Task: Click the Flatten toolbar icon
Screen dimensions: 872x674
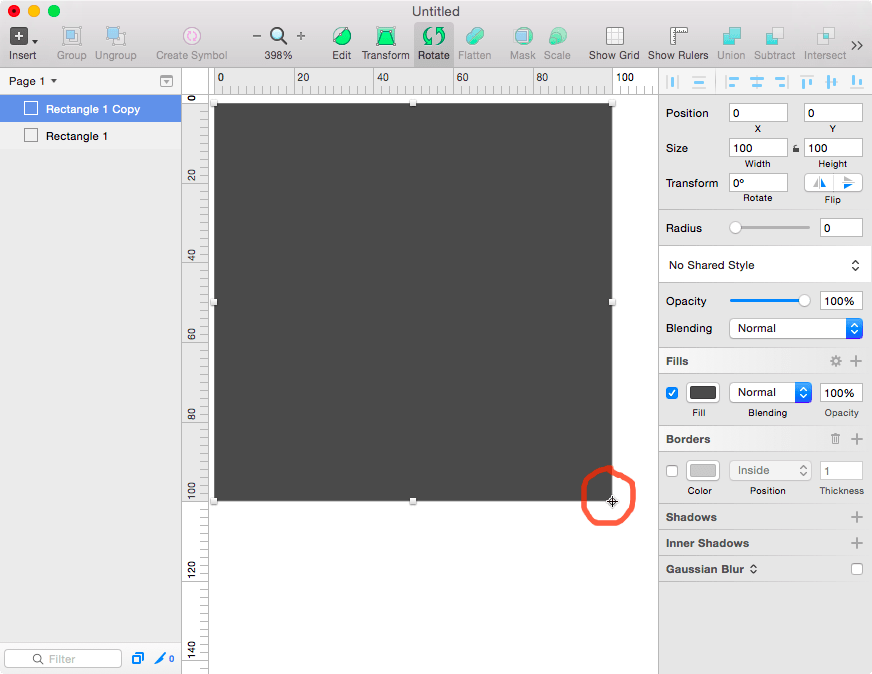Action: point(474,36)
